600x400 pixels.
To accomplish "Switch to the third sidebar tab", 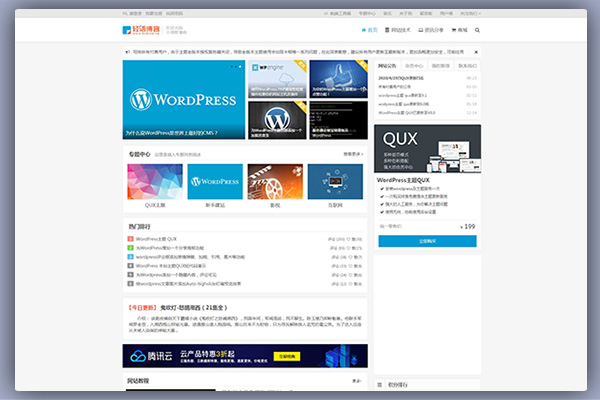I will coord(441,66).
